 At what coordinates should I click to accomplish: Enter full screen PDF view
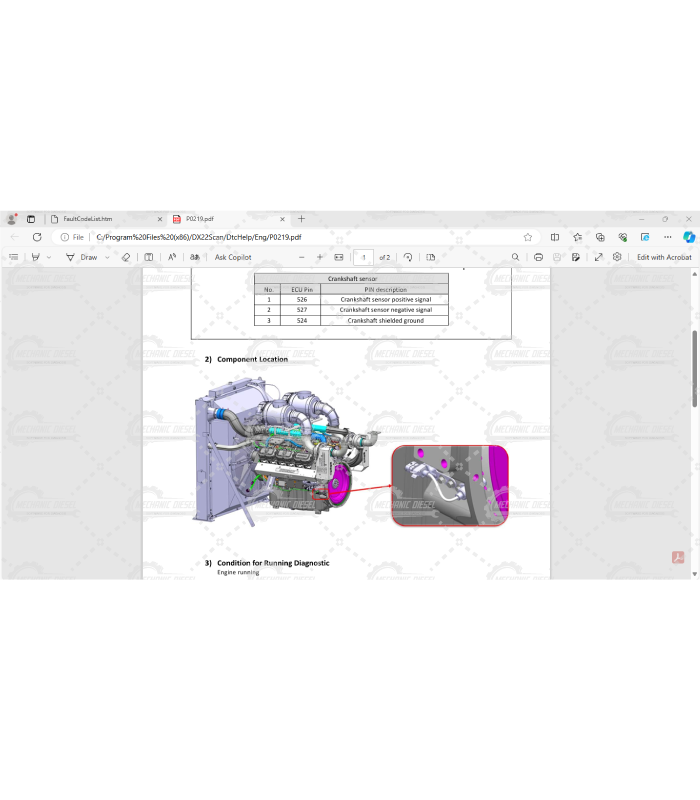tap(598, 257)
